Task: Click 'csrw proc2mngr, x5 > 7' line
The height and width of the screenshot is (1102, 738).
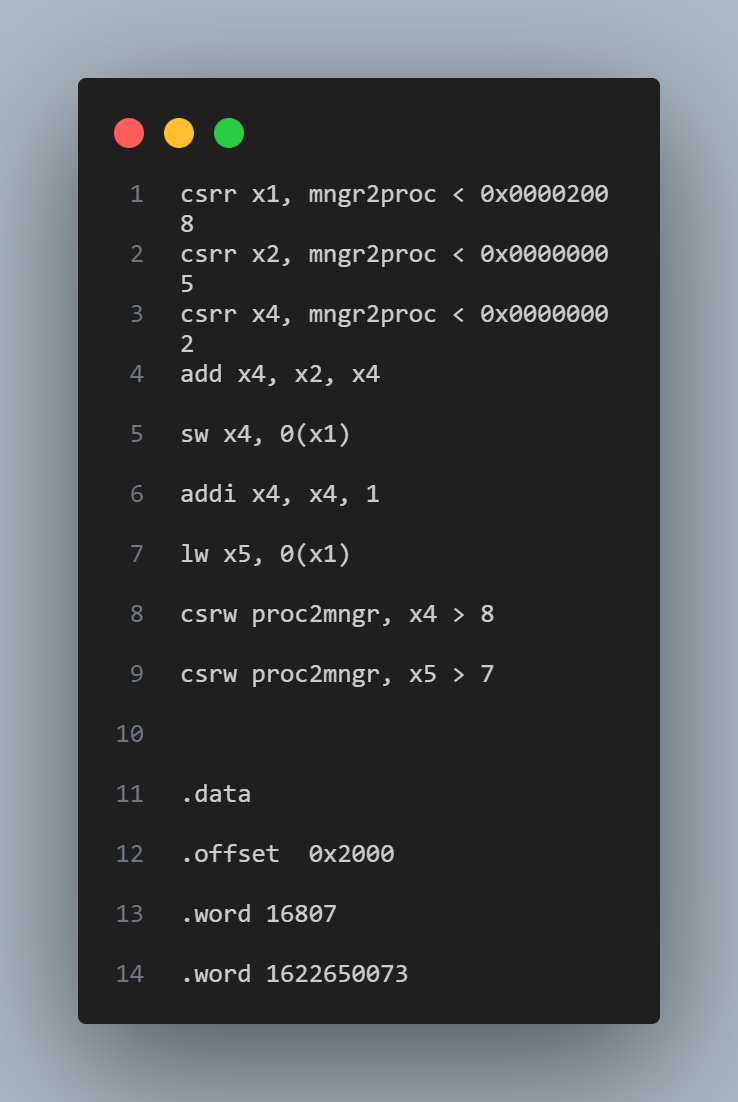Action: pos(337,674)
